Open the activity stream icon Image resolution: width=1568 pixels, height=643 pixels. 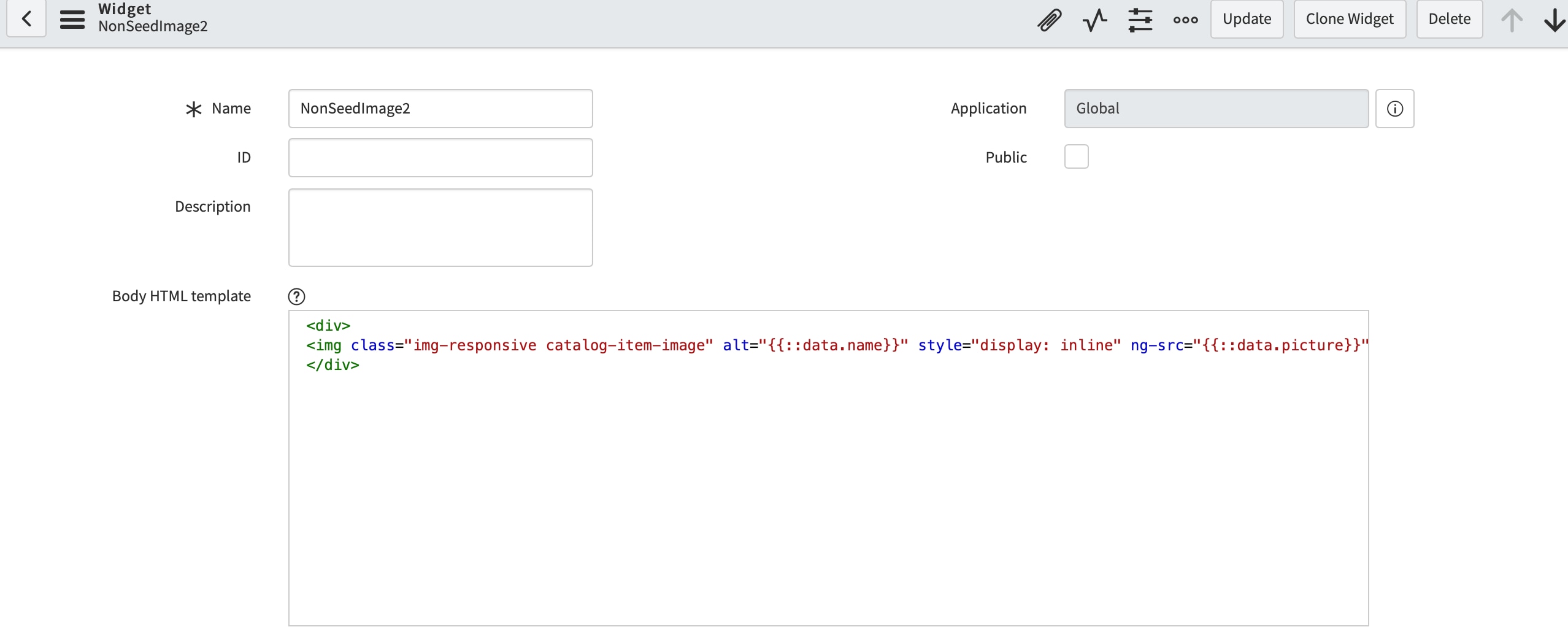[x=1094, y=20]
